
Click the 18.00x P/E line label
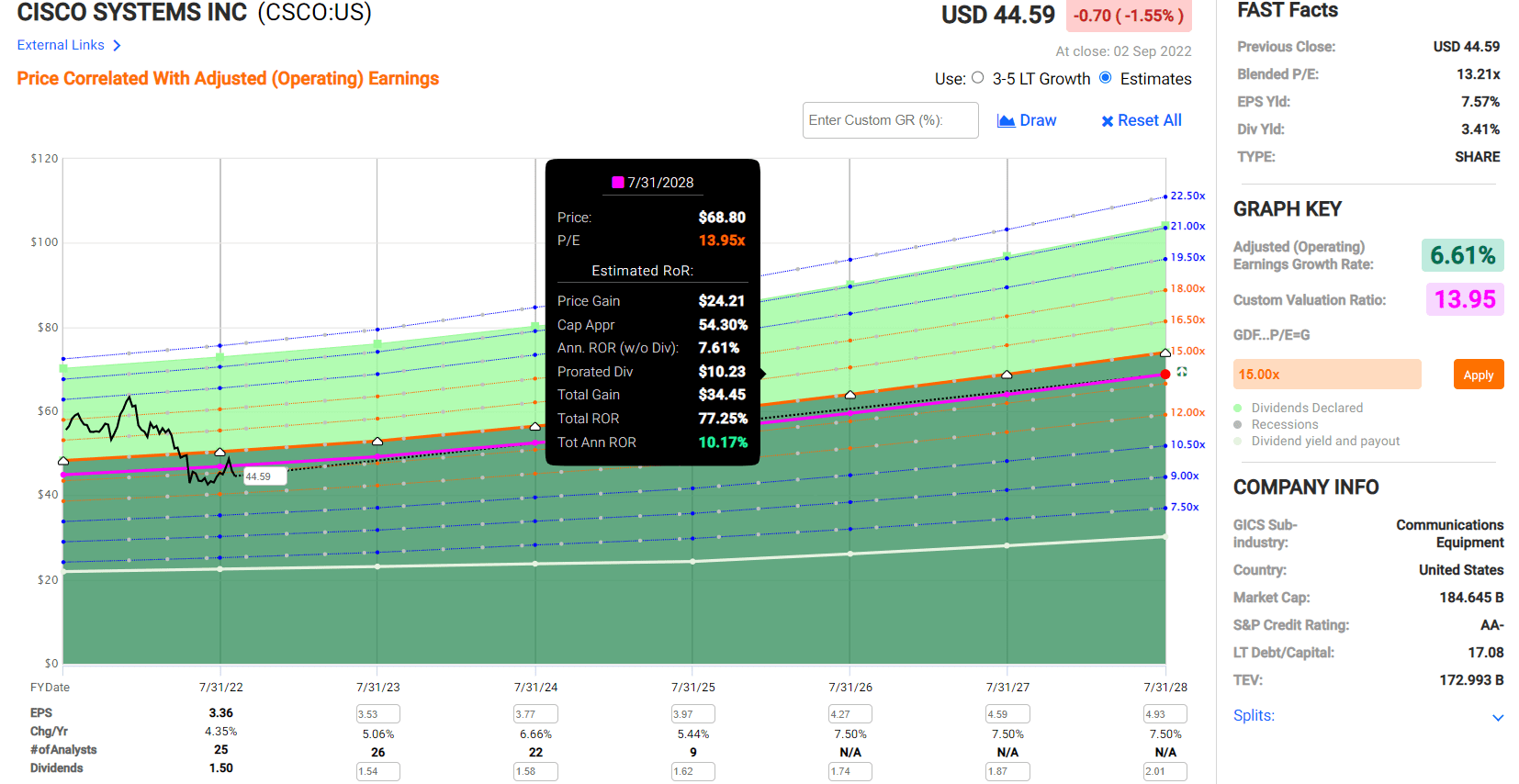[1187, 288]
